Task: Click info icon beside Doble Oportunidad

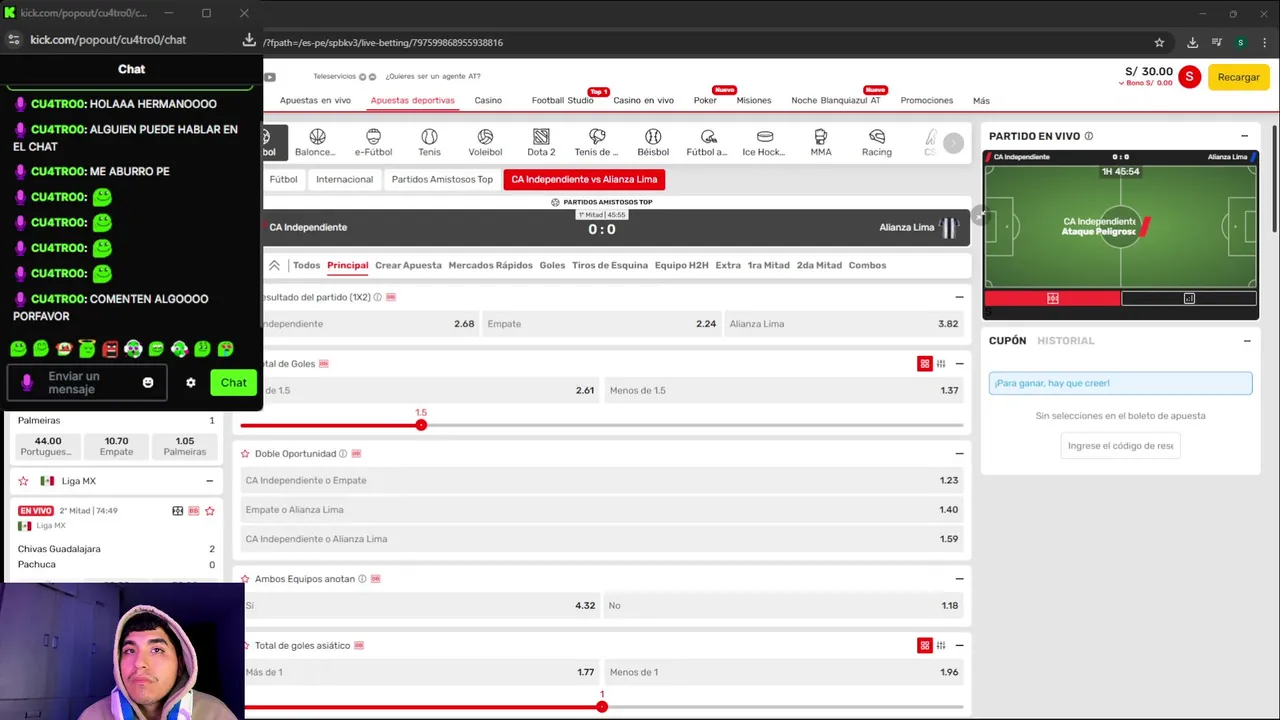Action: click(x=343, y=453)
